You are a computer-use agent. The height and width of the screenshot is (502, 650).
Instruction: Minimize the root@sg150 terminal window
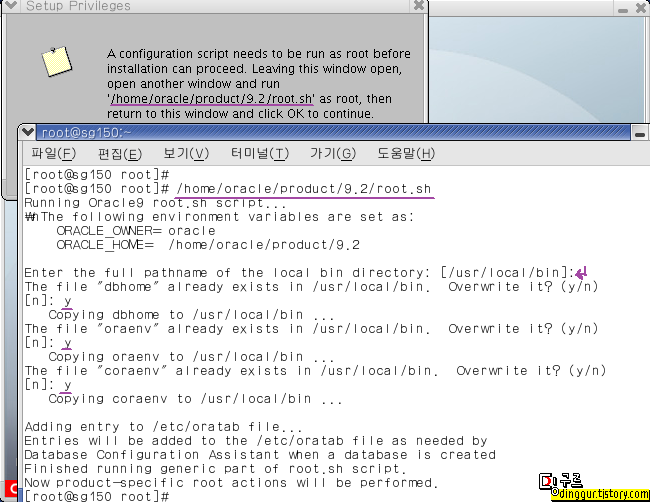click(639, 133)
